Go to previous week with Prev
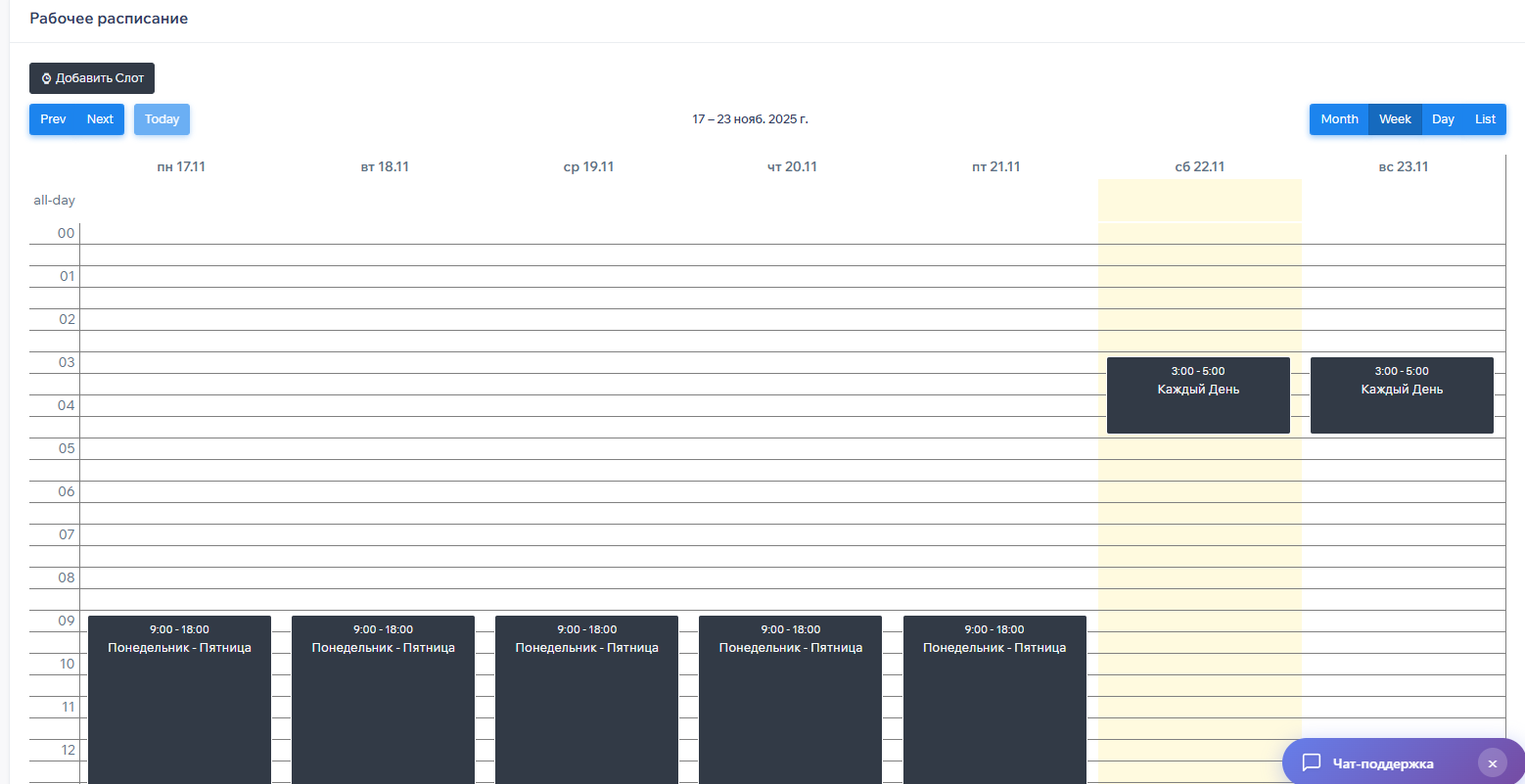The width and height of the screenshot is (1525, 784). [53, 119]
